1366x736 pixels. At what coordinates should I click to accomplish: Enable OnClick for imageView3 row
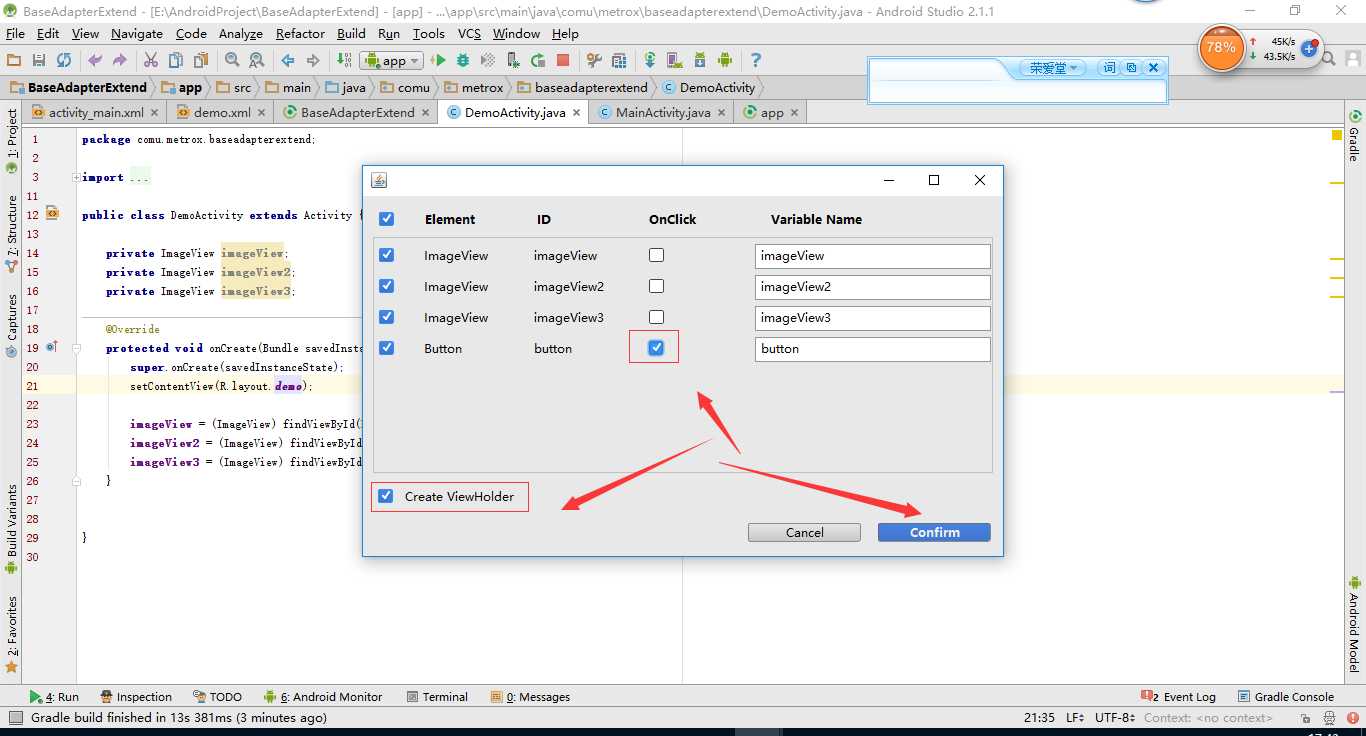tap(656, 317)
